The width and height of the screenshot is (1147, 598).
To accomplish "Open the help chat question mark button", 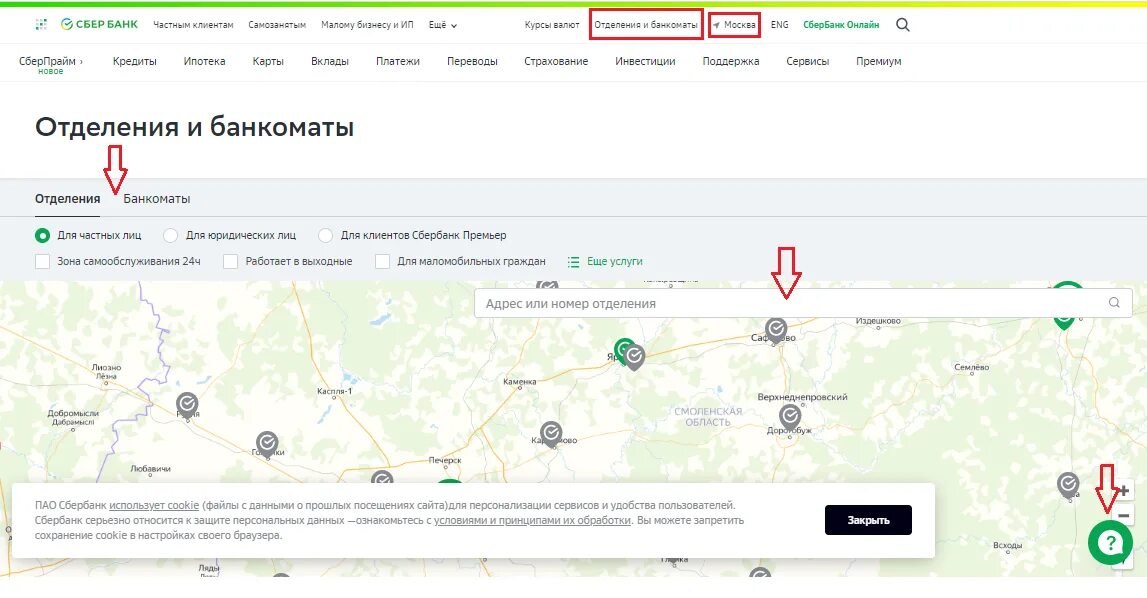I will click(x=1110, y=542).
